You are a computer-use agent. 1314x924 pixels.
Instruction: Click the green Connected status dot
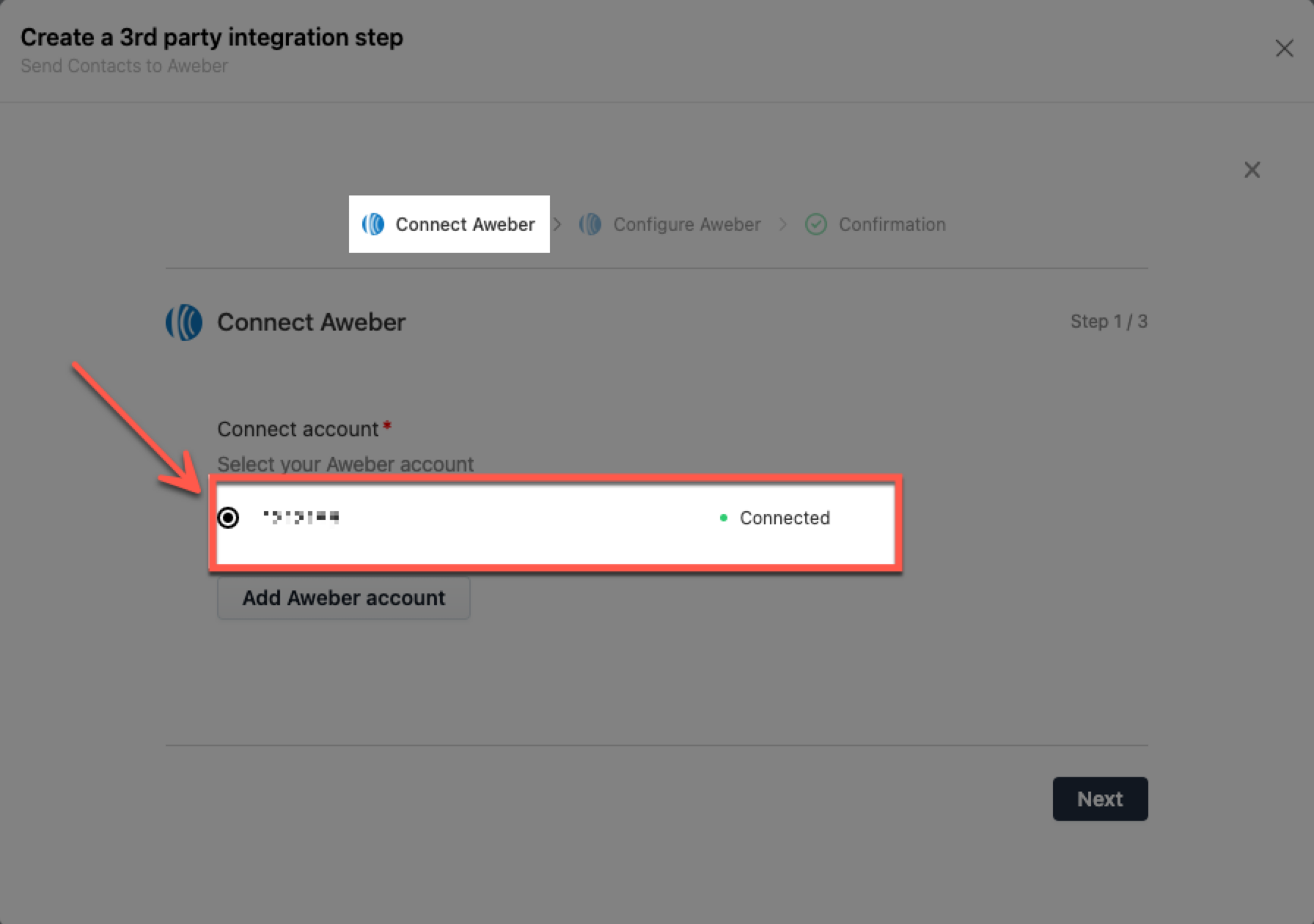coord(724,518)
